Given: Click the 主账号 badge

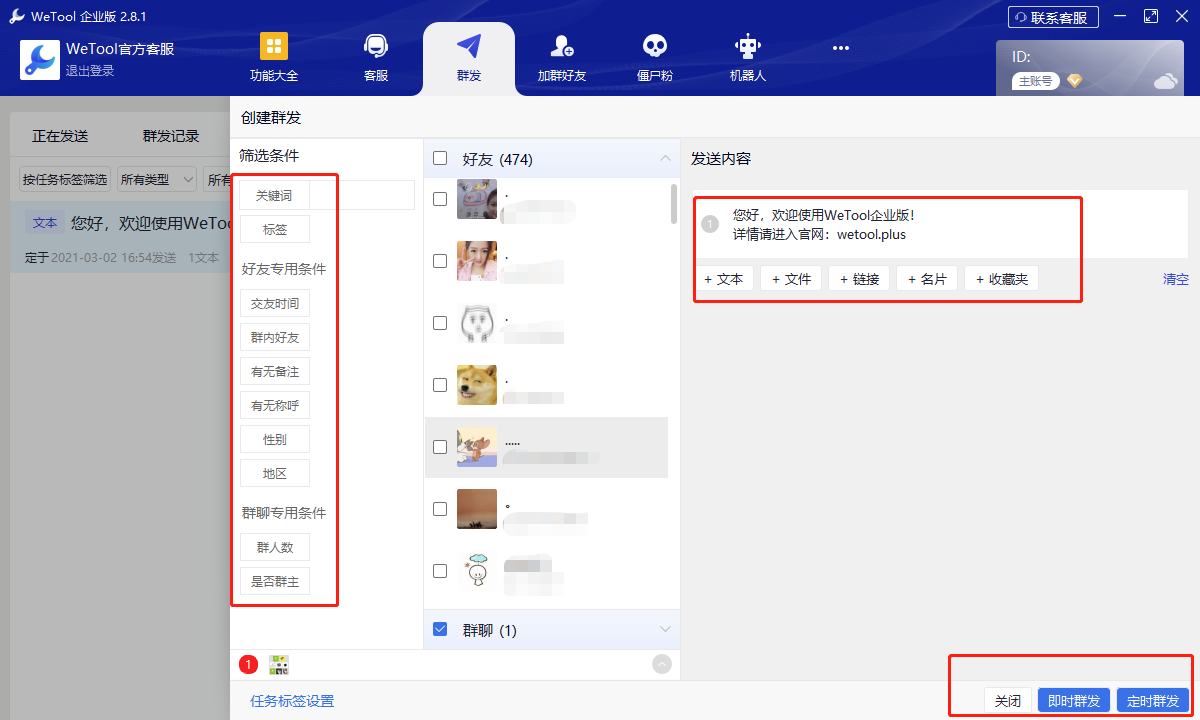Looking at the screenshot, I should 1035,81.
